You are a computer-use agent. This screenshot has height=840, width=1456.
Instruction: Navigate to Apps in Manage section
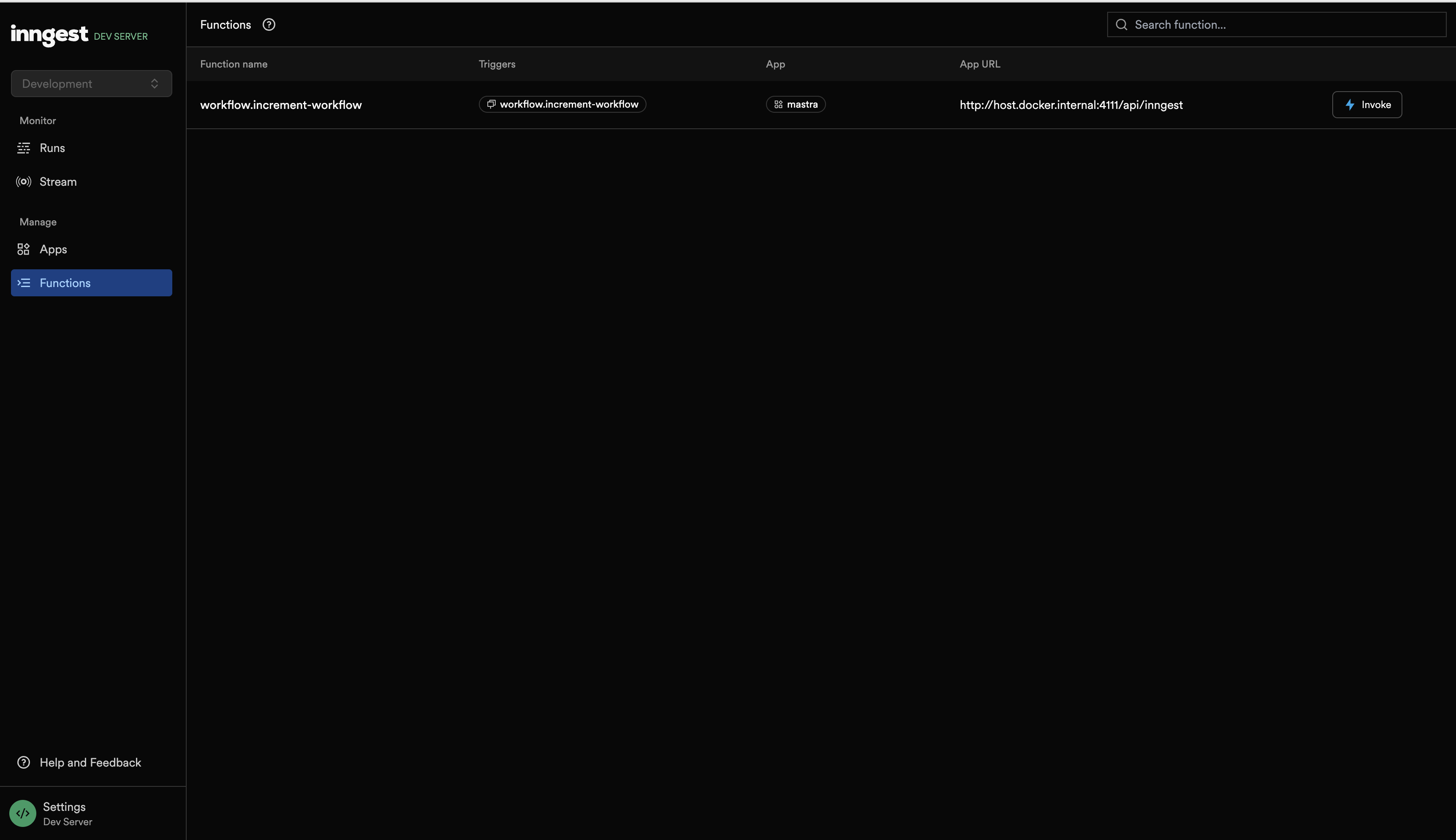click(x=54, y=249)
